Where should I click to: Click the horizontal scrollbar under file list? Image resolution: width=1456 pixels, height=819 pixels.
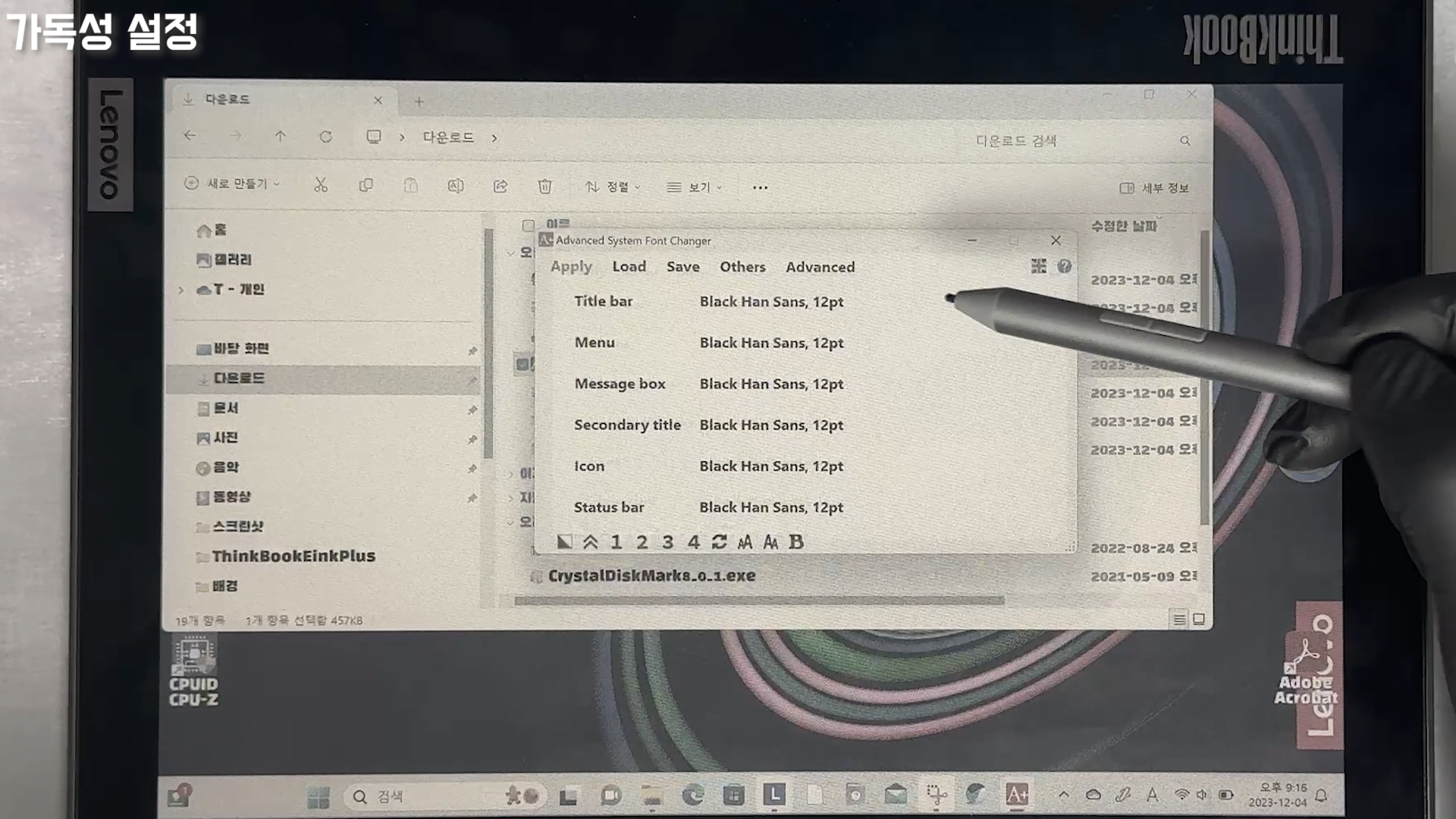758,601
